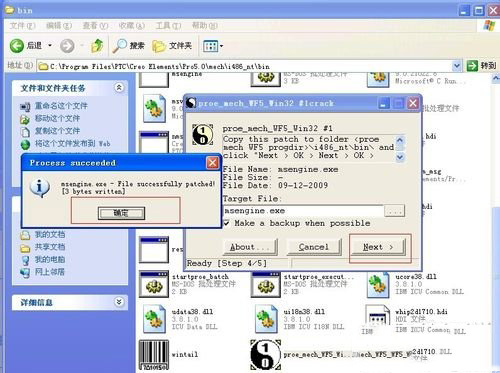
Task: Click yin-yang logo inside patcher window
Action: coord(203,135)
